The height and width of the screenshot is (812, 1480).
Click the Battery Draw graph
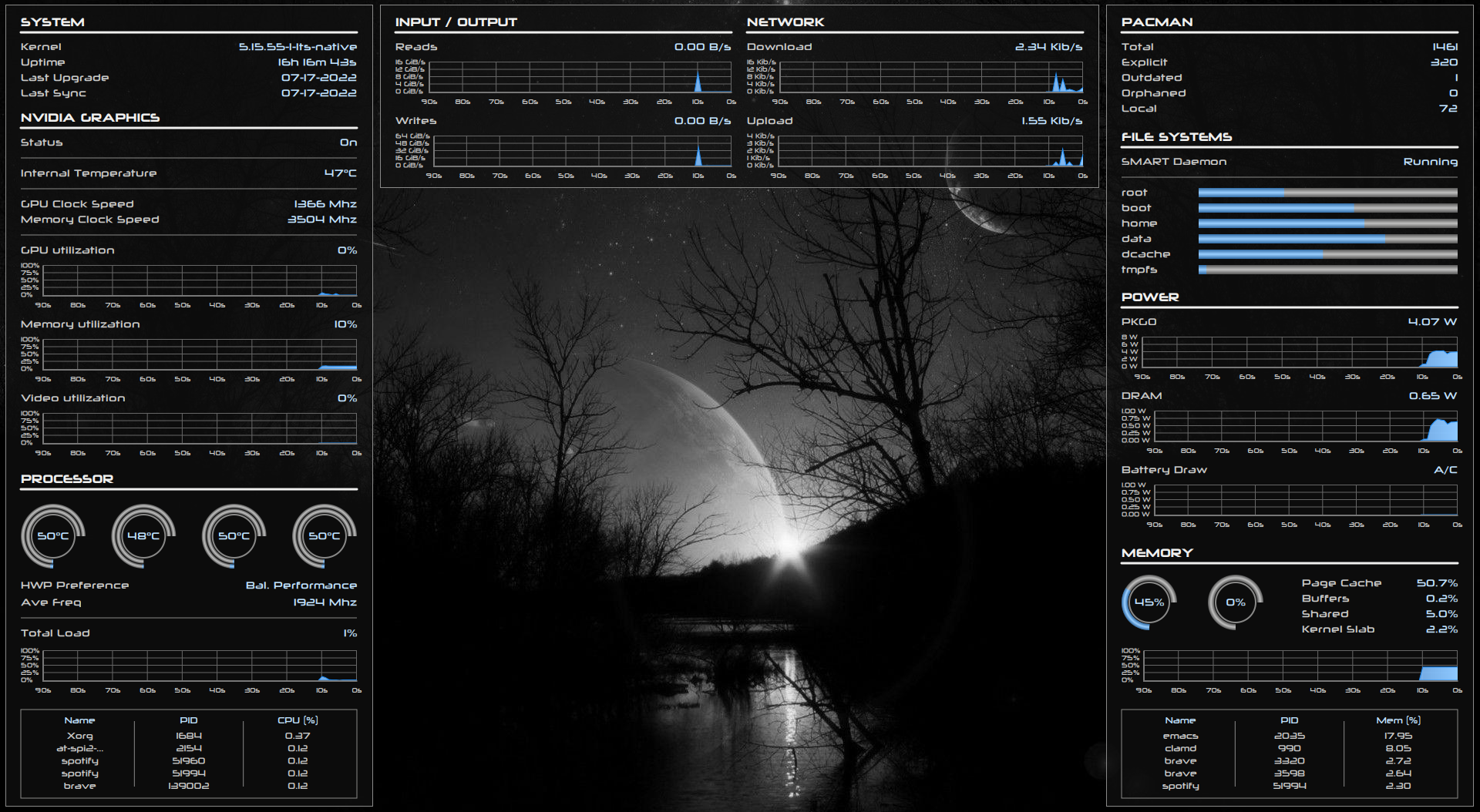pos(1306,500)
